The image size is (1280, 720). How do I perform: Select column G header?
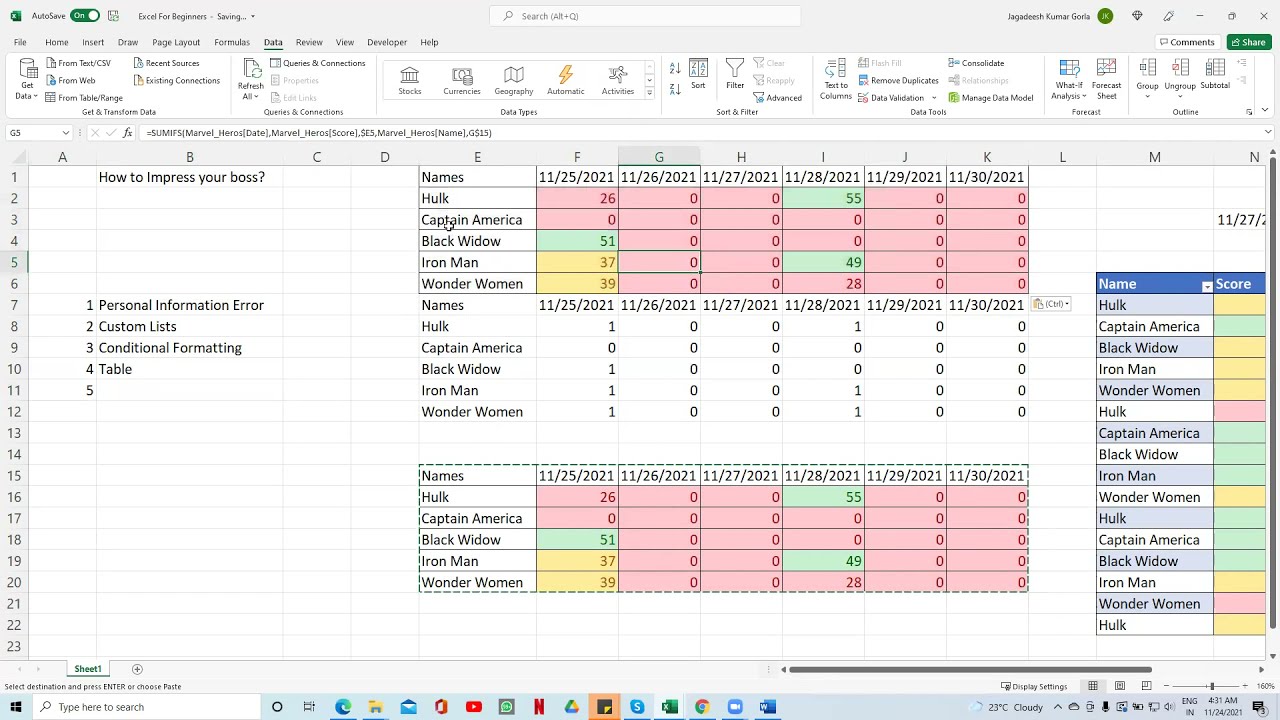(659, 157)
